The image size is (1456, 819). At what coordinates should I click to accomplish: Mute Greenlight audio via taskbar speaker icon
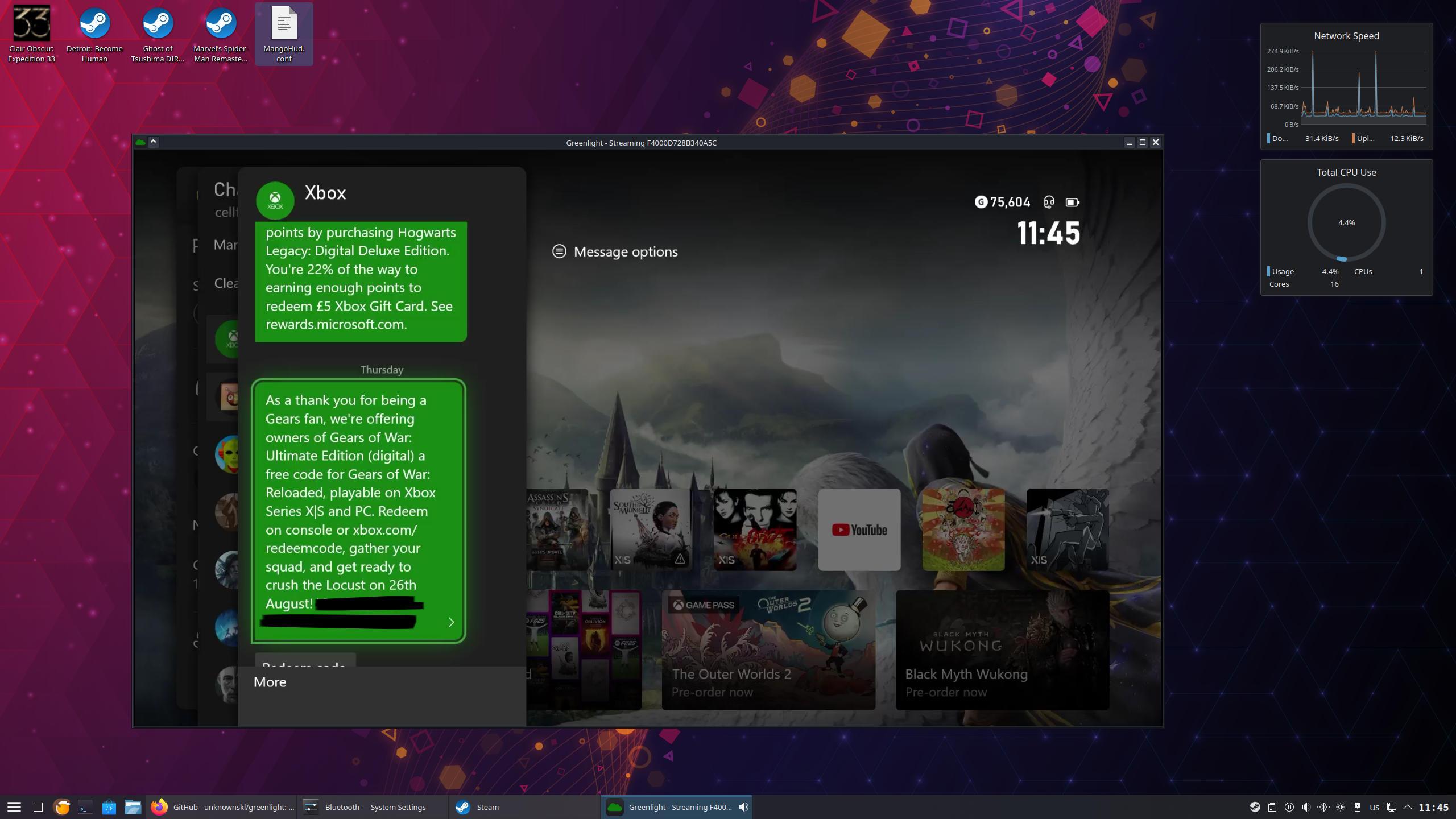[743, 807]
